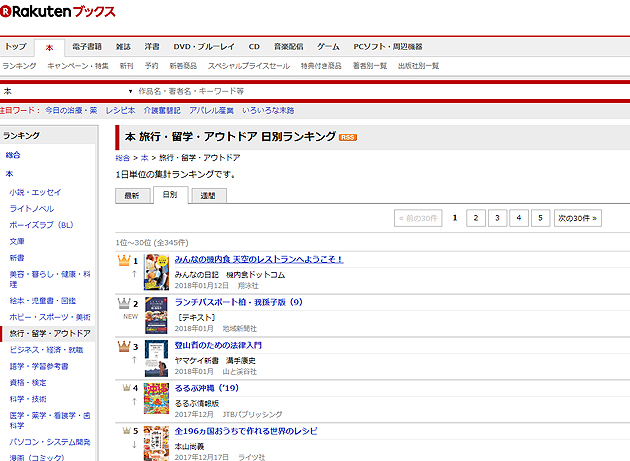Click the rank 1 book cover thumbnail

(x=156, y=272)
